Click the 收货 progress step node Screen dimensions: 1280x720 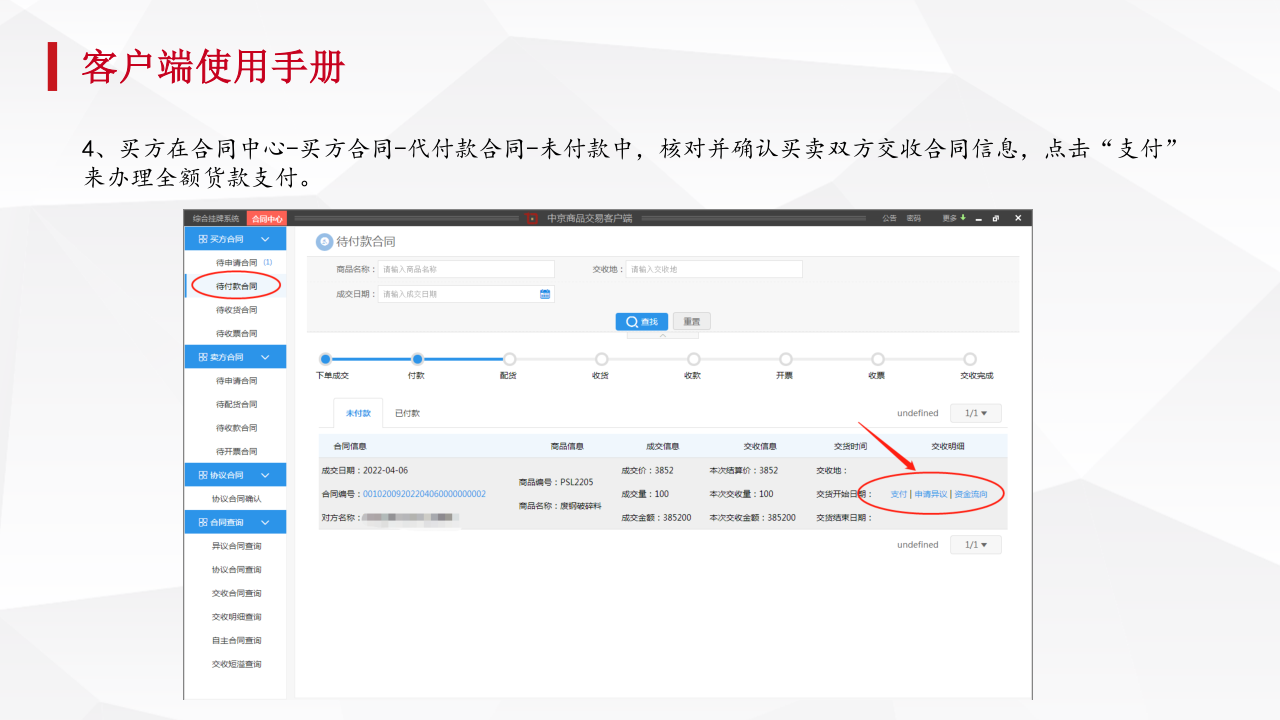click(601, 359)
